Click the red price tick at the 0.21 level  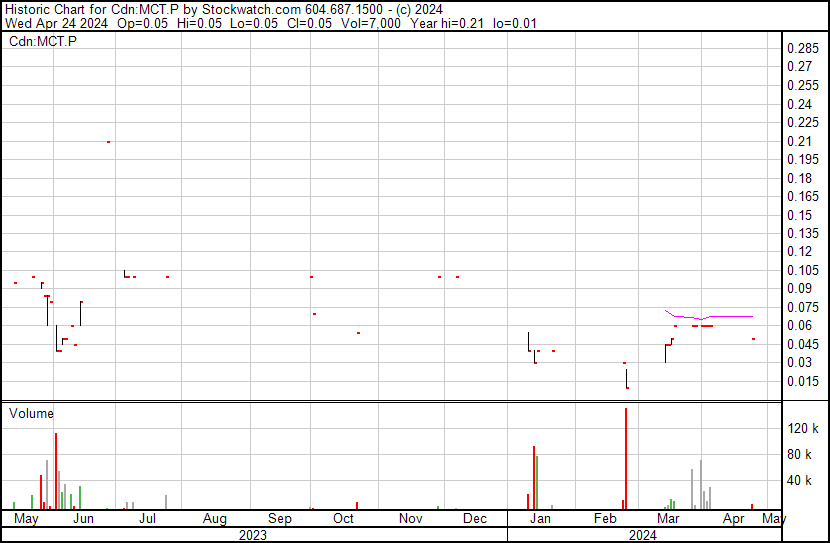pyautogui.click(x=109, y=142)
